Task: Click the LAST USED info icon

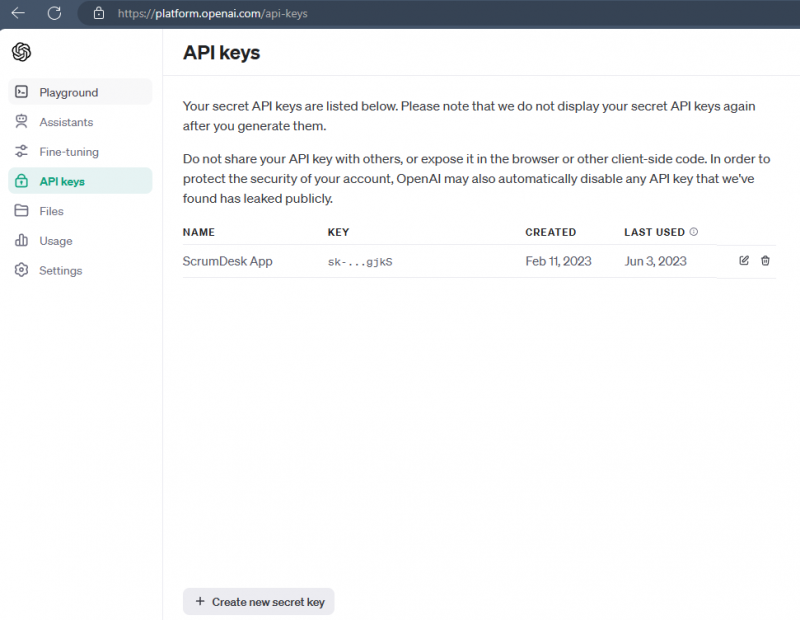Action: pos(694,231)
